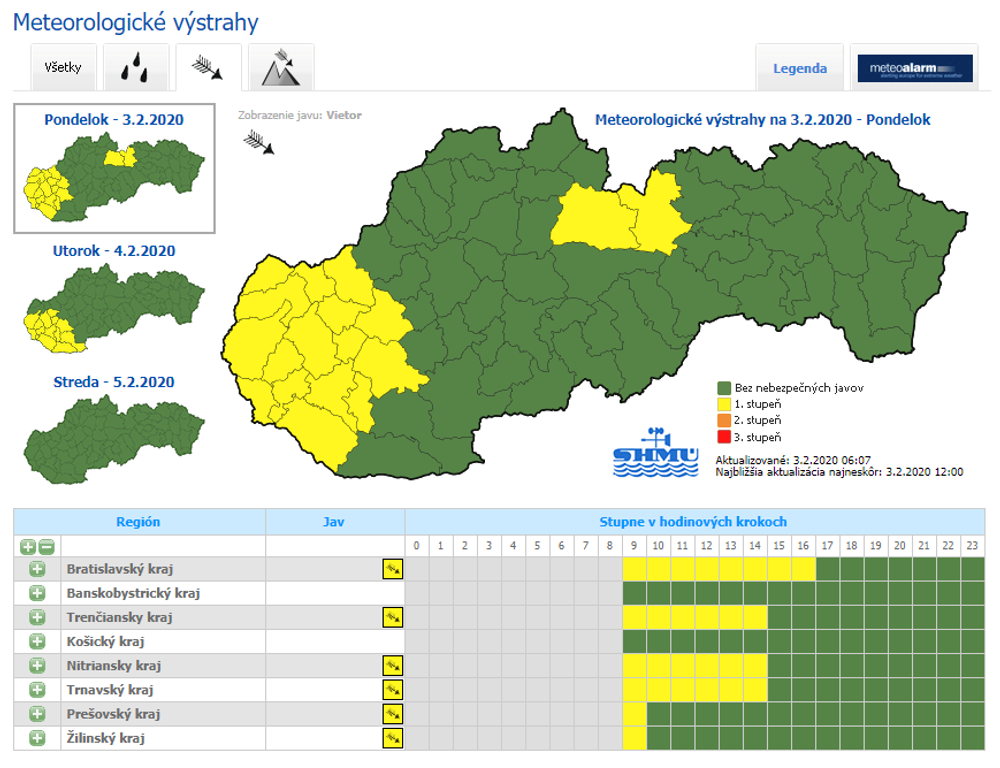Select the wind warning tab
Image resolution: width=1000 pixels, height=768 pixels.
point(208,68)
